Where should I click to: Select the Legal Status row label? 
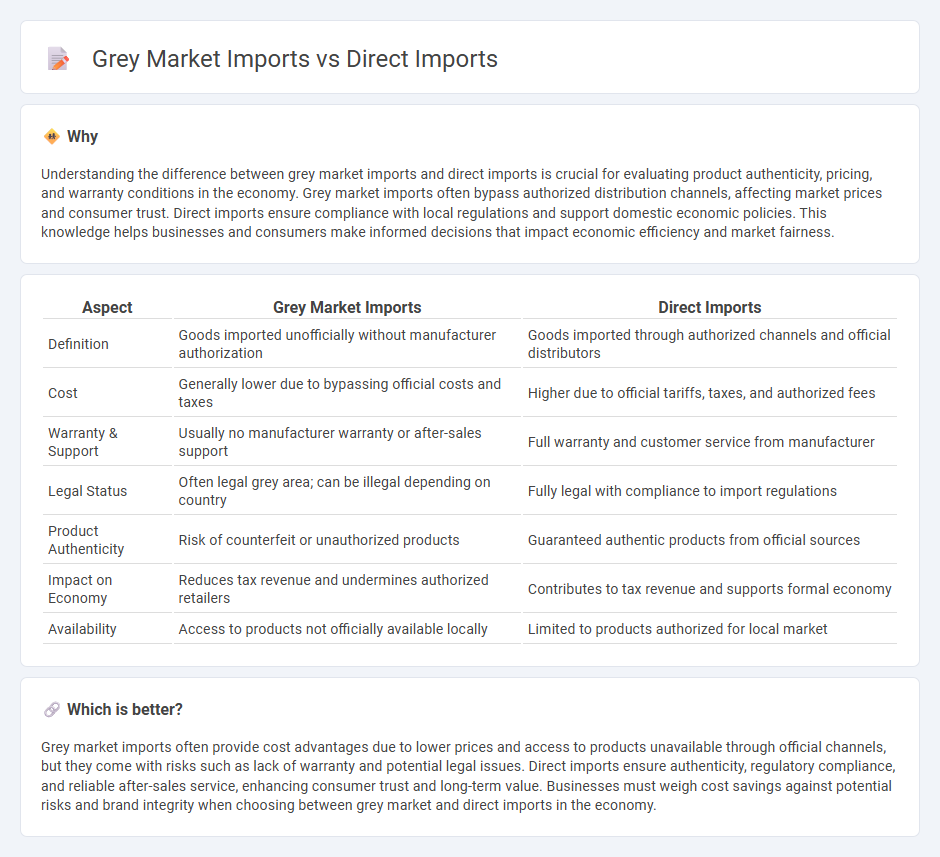[x=88, y=491]
